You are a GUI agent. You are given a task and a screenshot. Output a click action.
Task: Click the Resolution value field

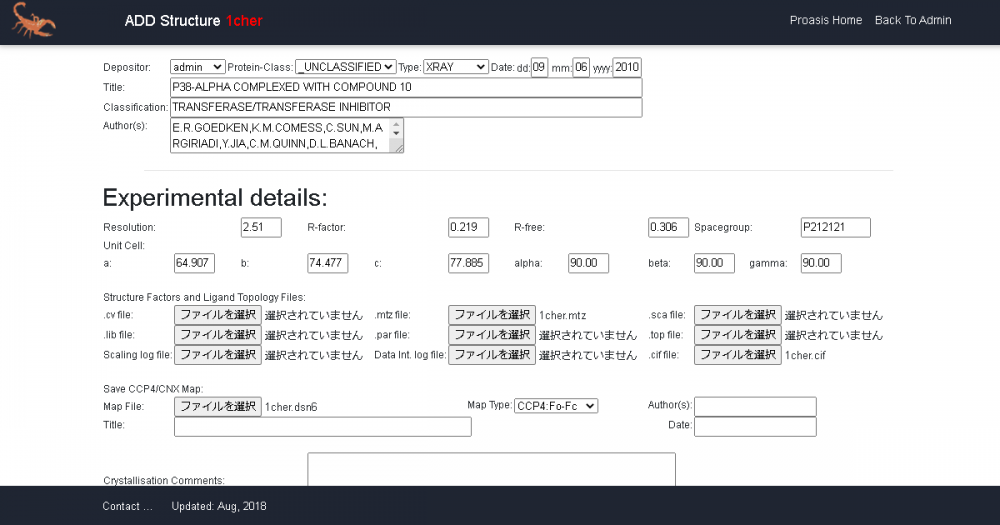(x=261, y=227)
